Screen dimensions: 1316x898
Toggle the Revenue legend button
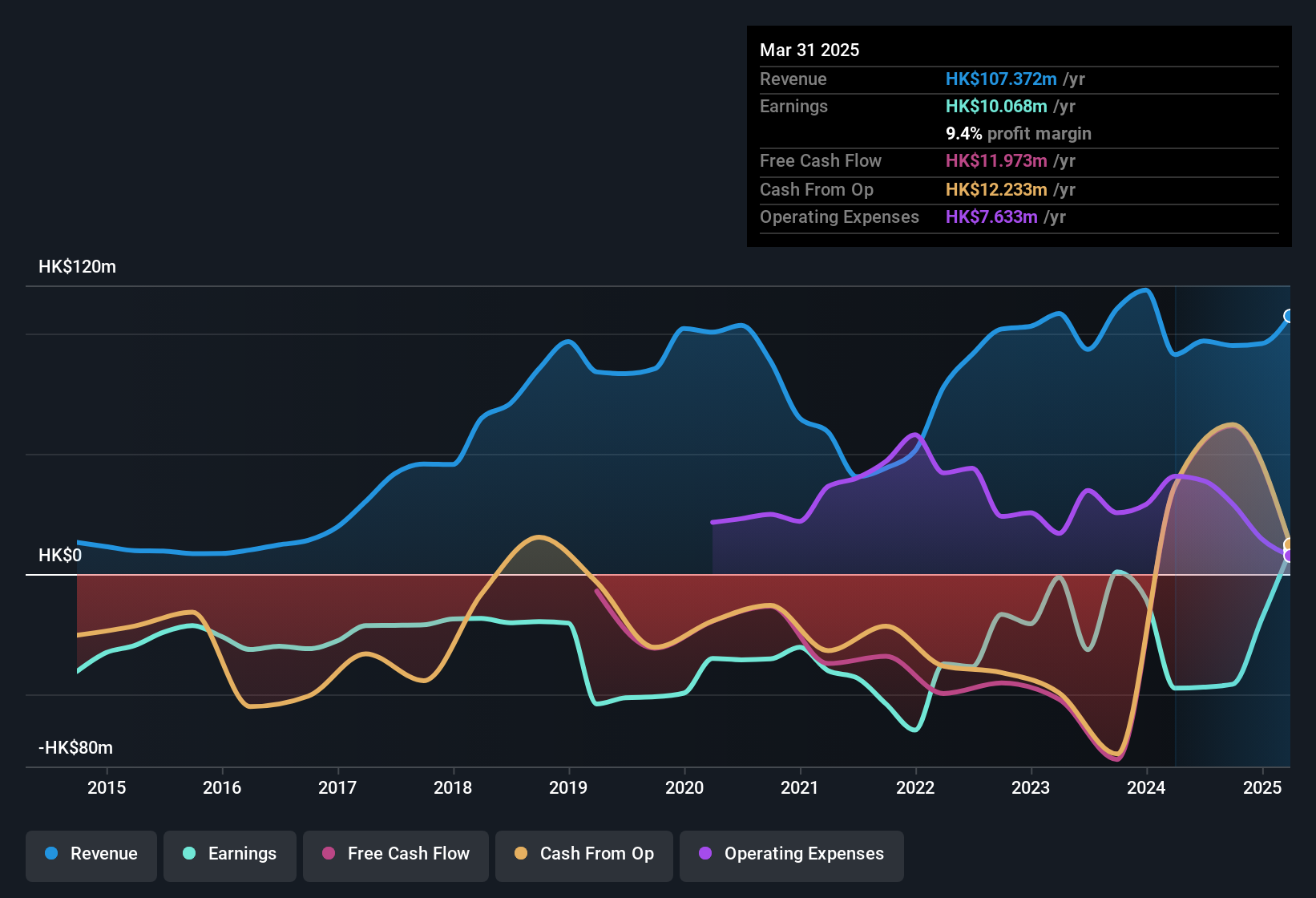91,853
